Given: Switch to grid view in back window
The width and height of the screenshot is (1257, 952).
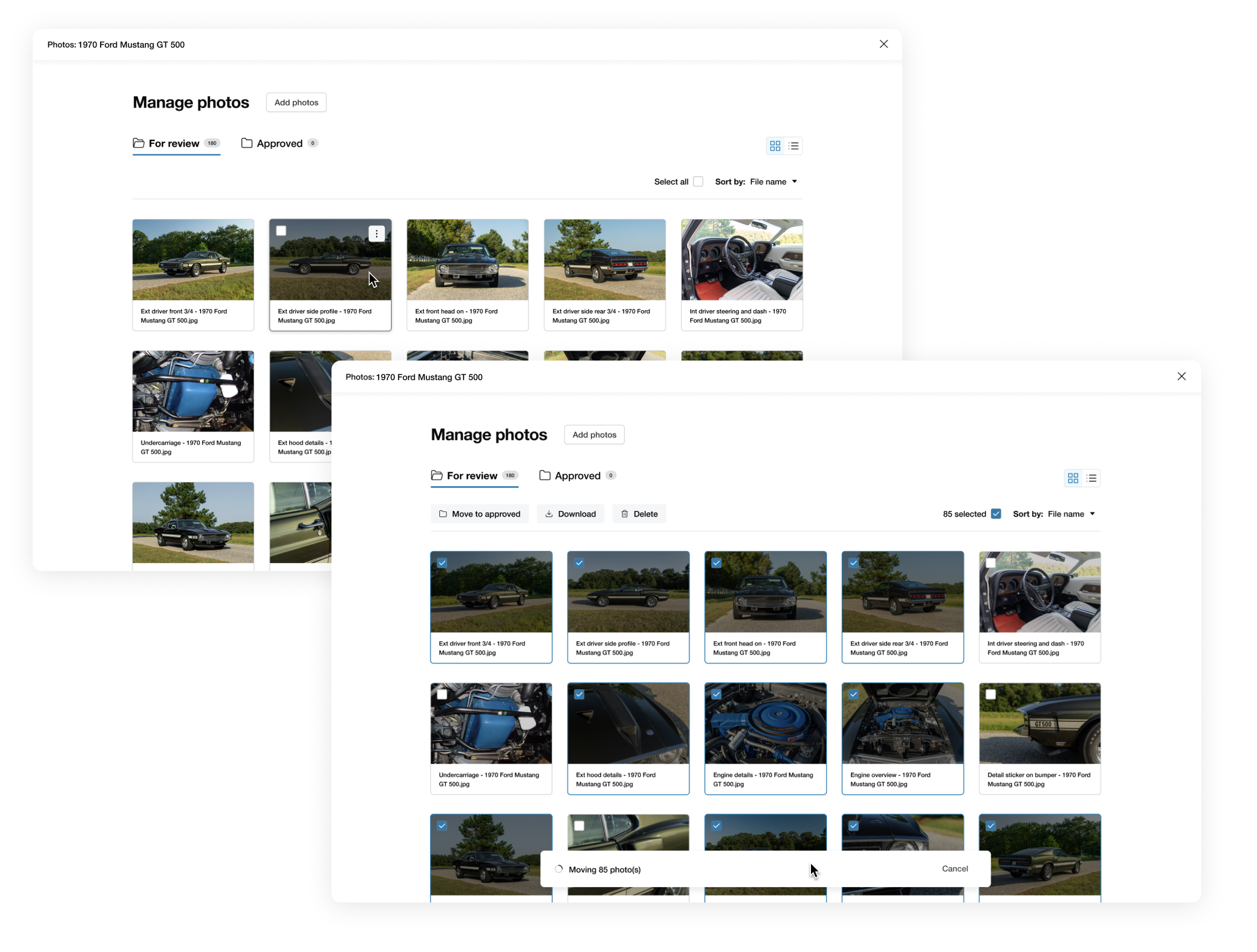Looking at the screenshot, I should 774,146.
